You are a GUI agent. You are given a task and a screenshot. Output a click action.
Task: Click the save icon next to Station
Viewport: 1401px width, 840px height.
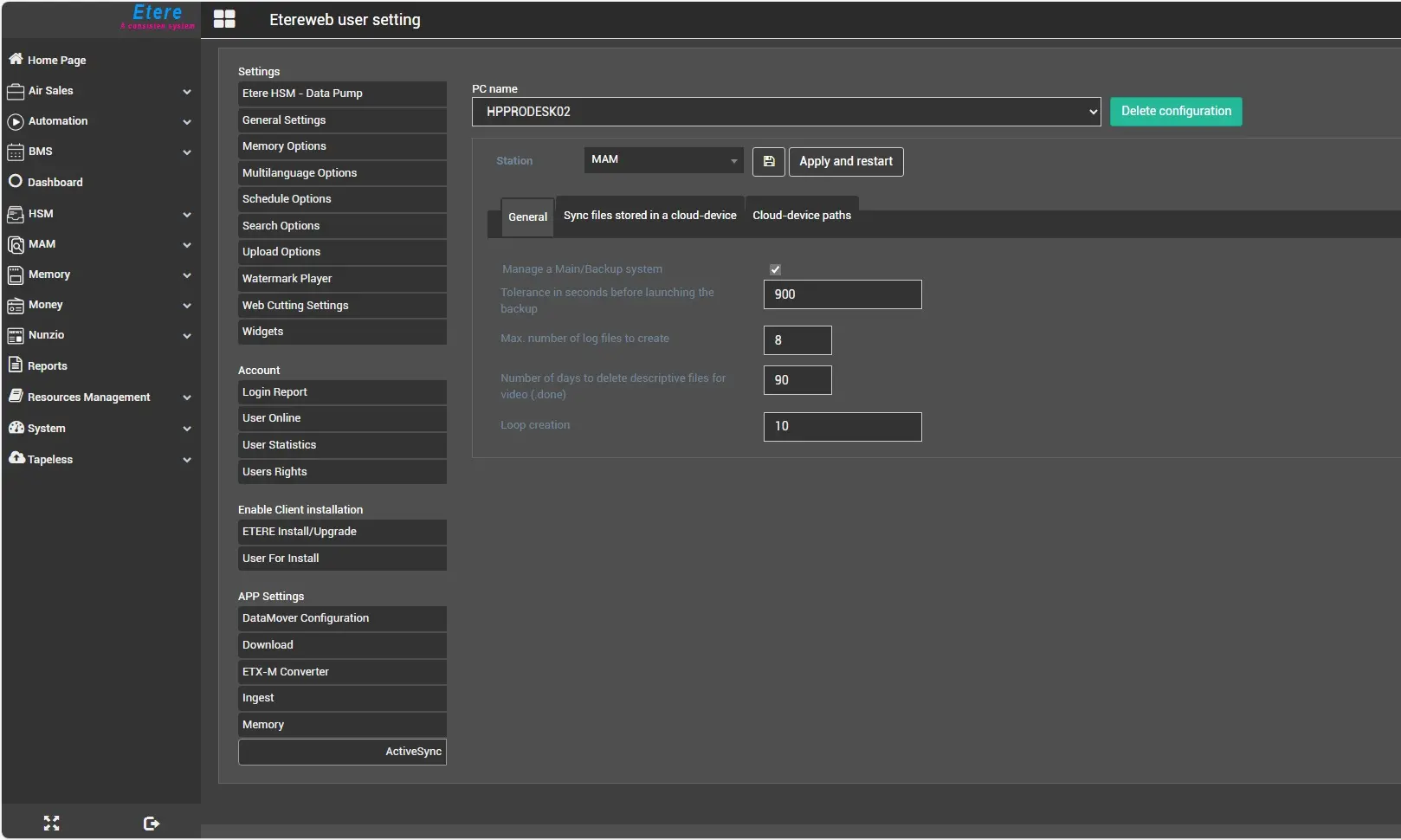[768, 162]
